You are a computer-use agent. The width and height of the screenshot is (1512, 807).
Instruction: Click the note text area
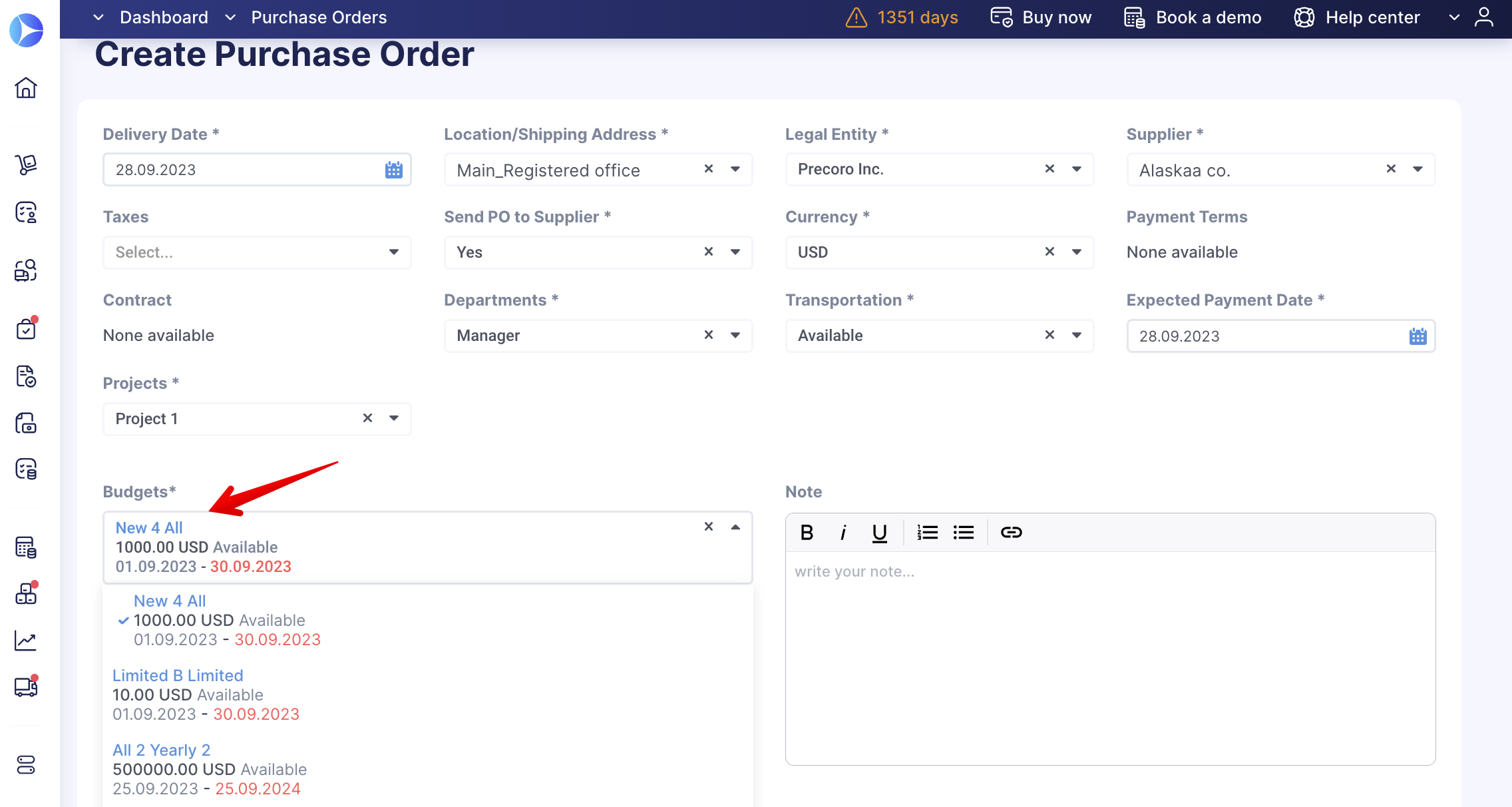coord(1110,658)
